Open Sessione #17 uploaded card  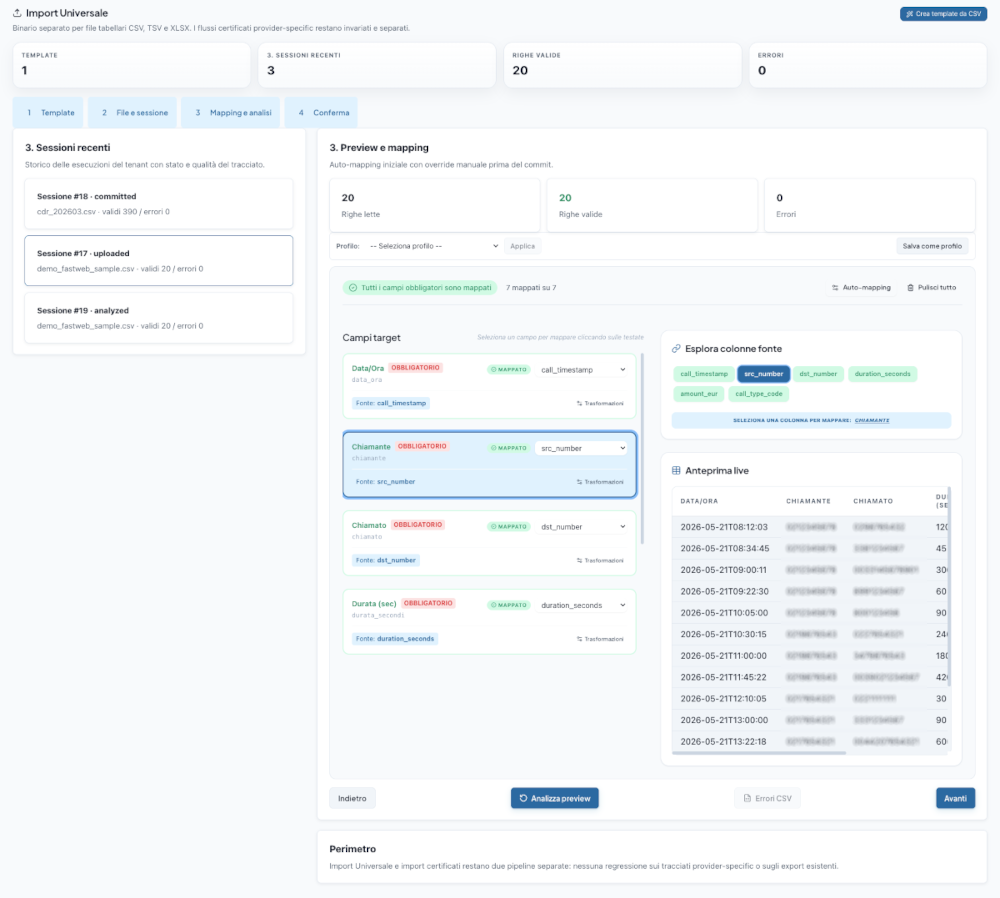click(x=159, y=260)
